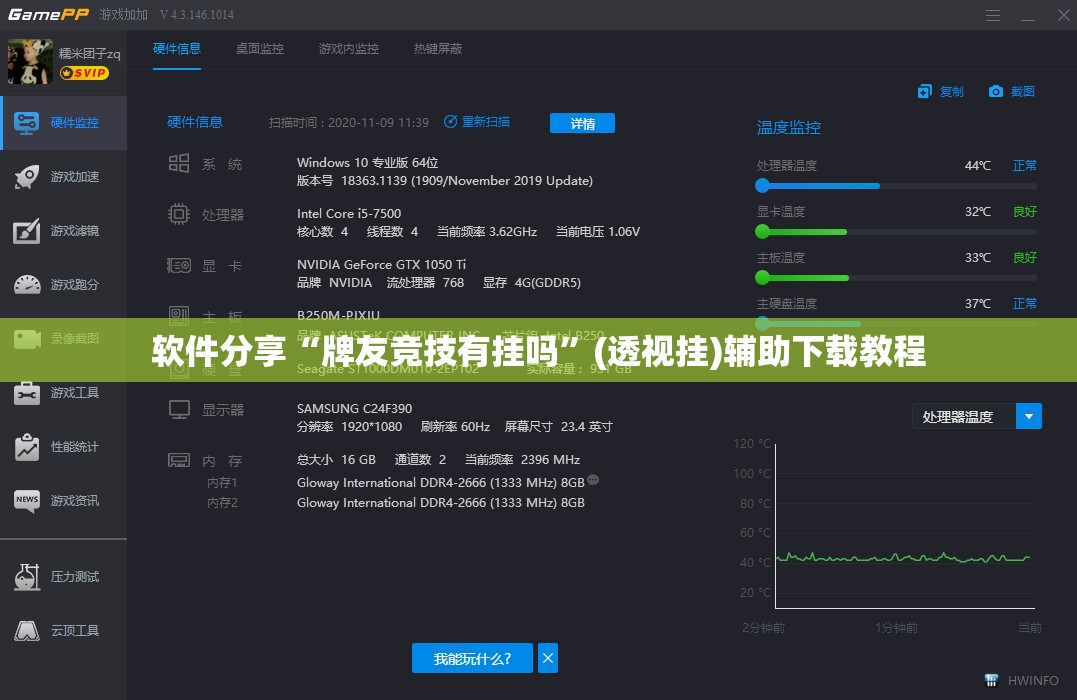Click the 系统 Windows icon
This screenshot has height=700, width=1077.
pyautogui.click(x=179, y=163)
